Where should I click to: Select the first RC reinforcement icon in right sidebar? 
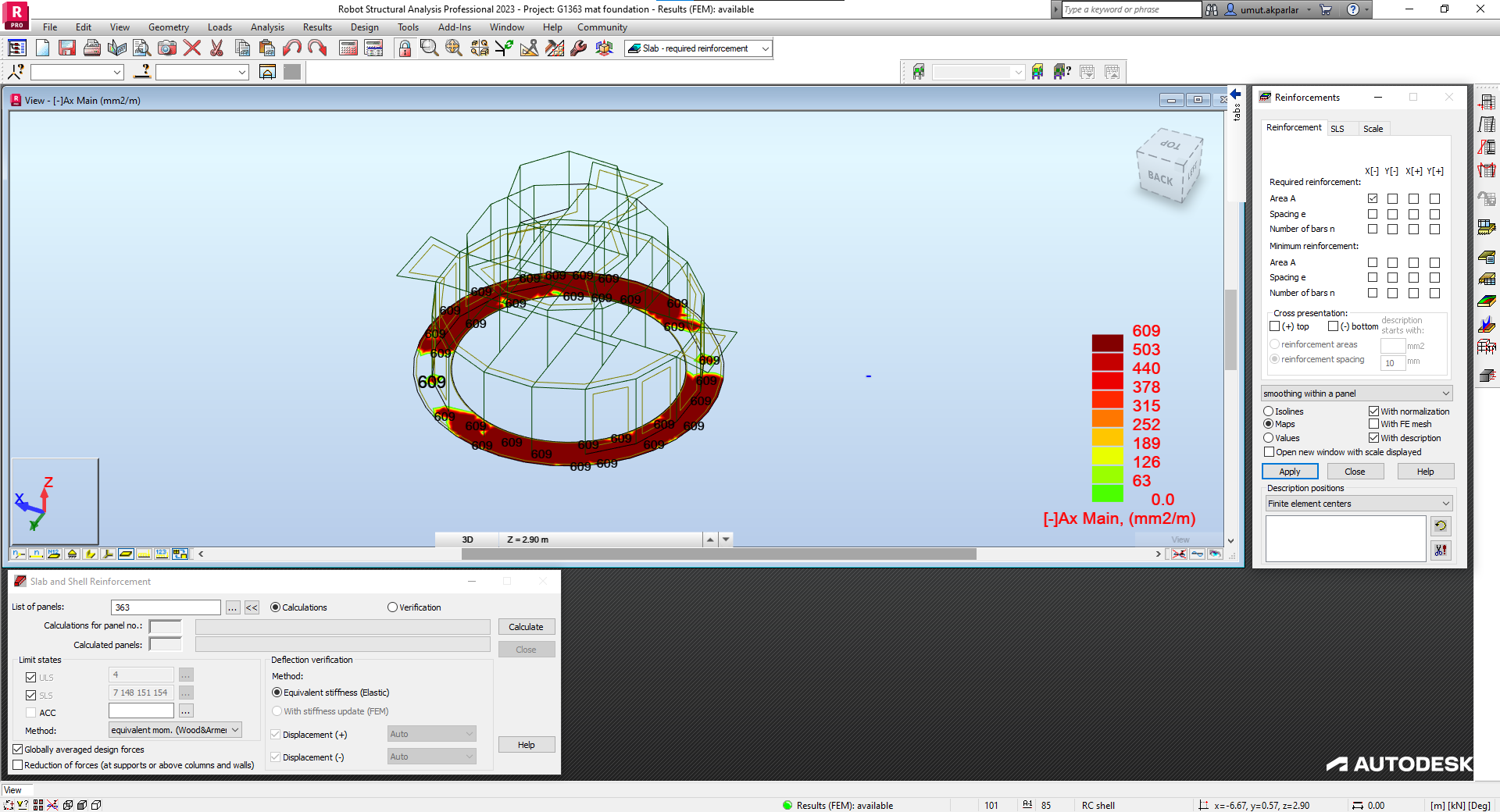pos(1487,101)
